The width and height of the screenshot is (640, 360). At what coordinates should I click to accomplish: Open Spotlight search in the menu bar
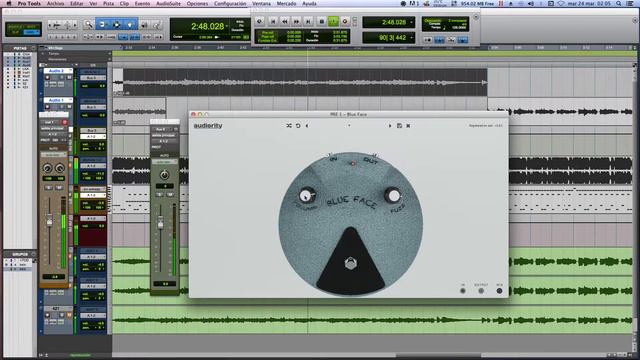point(619,3)
